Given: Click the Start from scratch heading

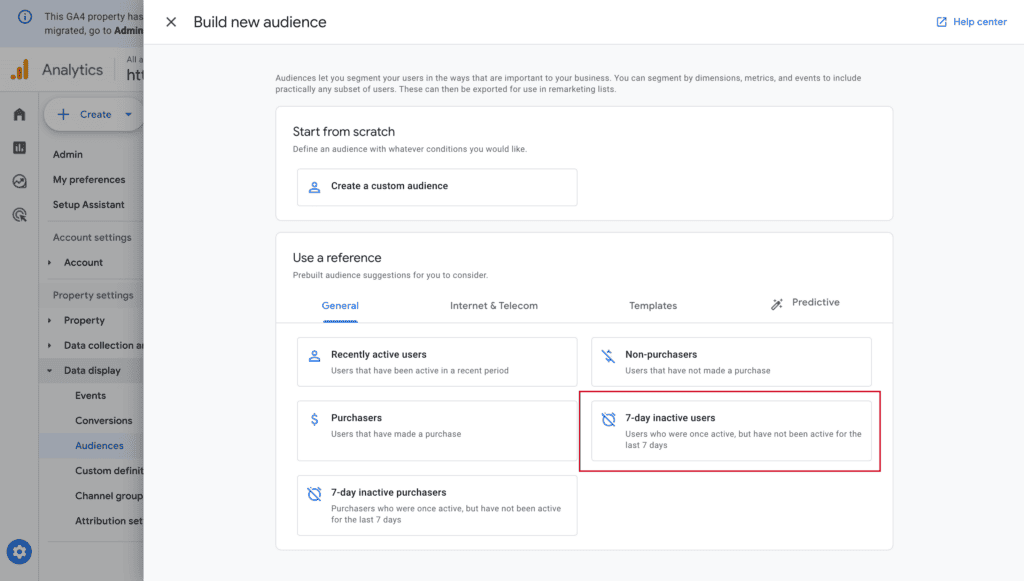Looking at the screenshot, I should [344, 132].
